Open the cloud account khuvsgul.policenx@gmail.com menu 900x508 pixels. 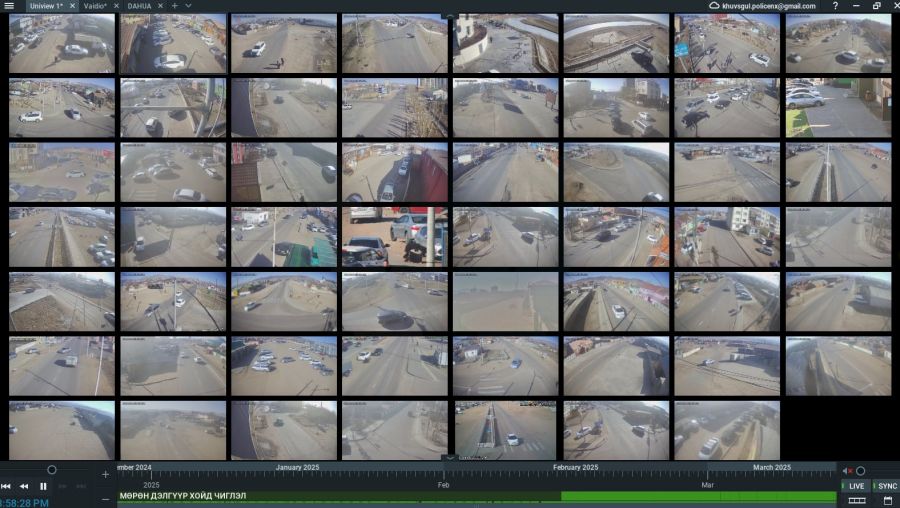point(762,6)
